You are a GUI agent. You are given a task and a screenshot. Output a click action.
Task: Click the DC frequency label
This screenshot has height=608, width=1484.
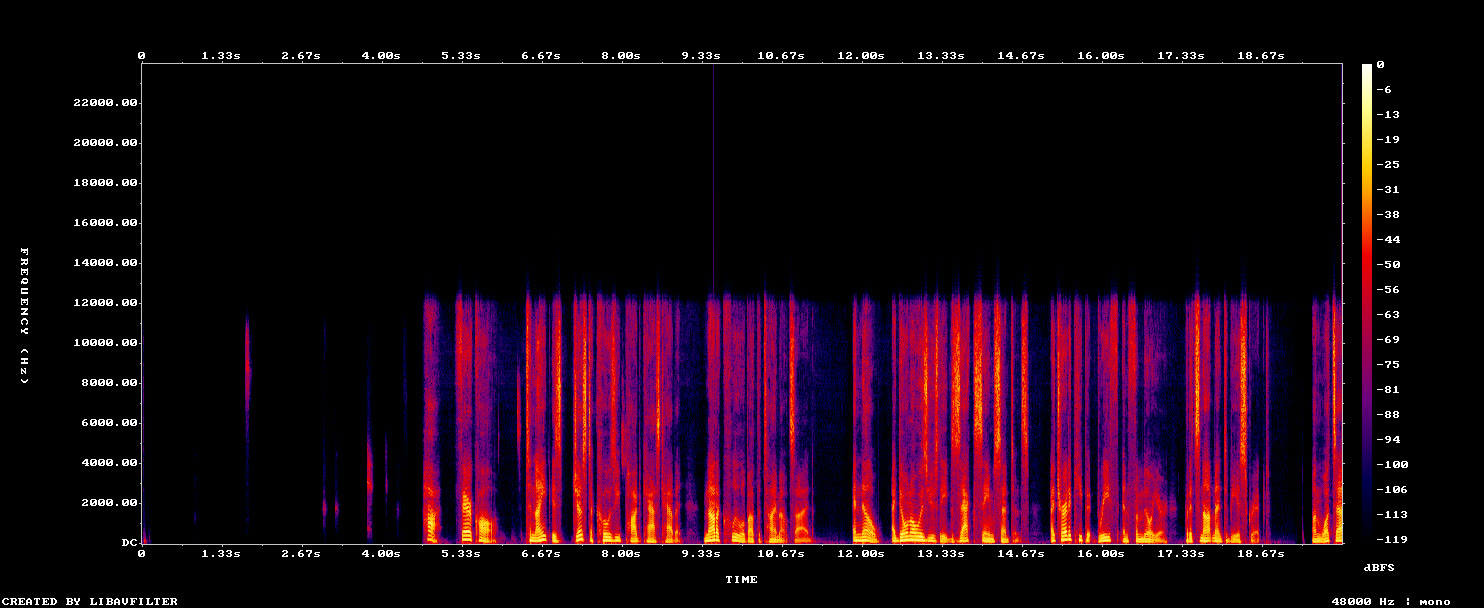pos(129,543)
